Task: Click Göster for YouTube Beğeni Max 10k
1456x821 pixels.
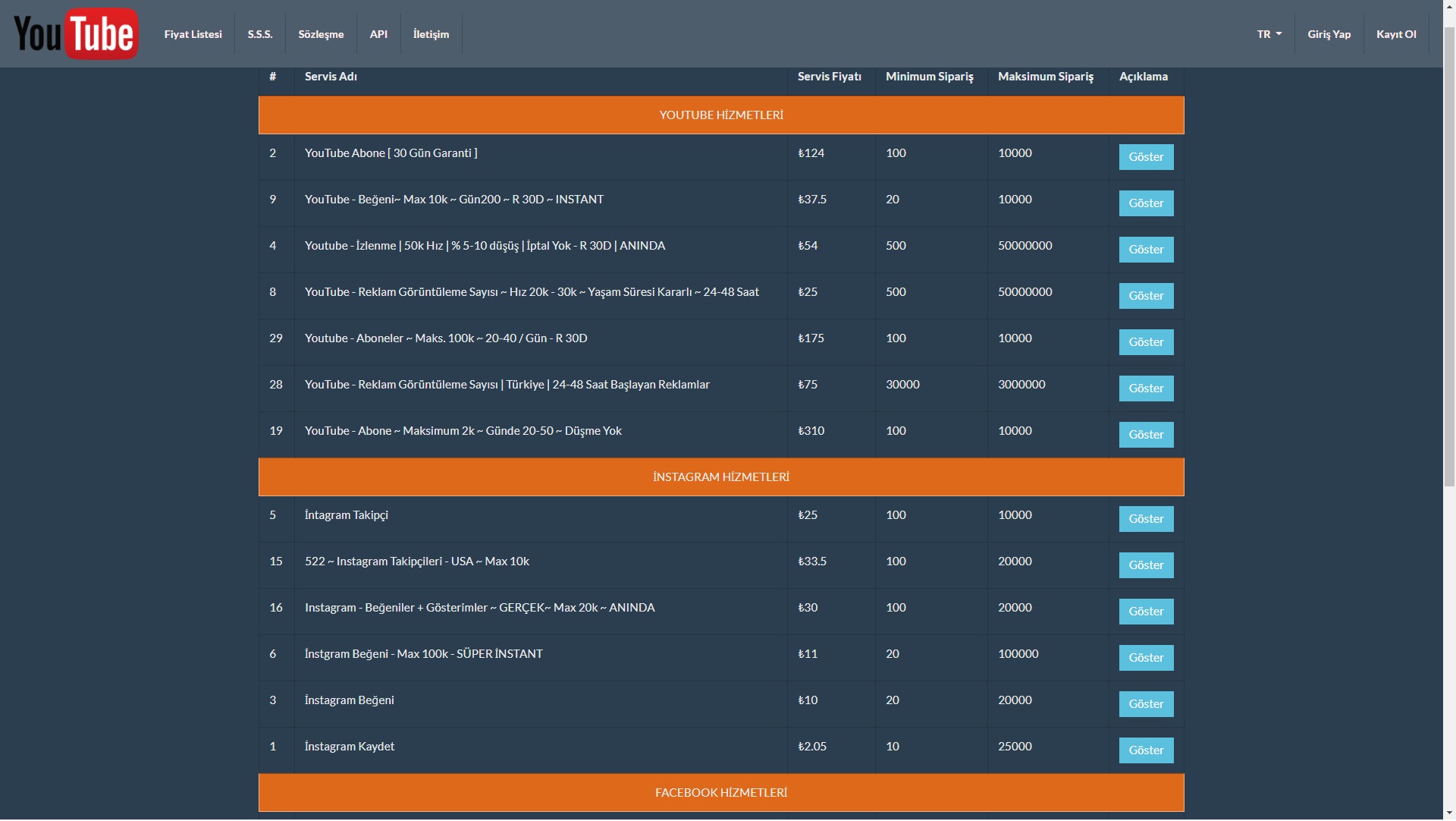Action: pyautogui.click(x=1146, y=203)
